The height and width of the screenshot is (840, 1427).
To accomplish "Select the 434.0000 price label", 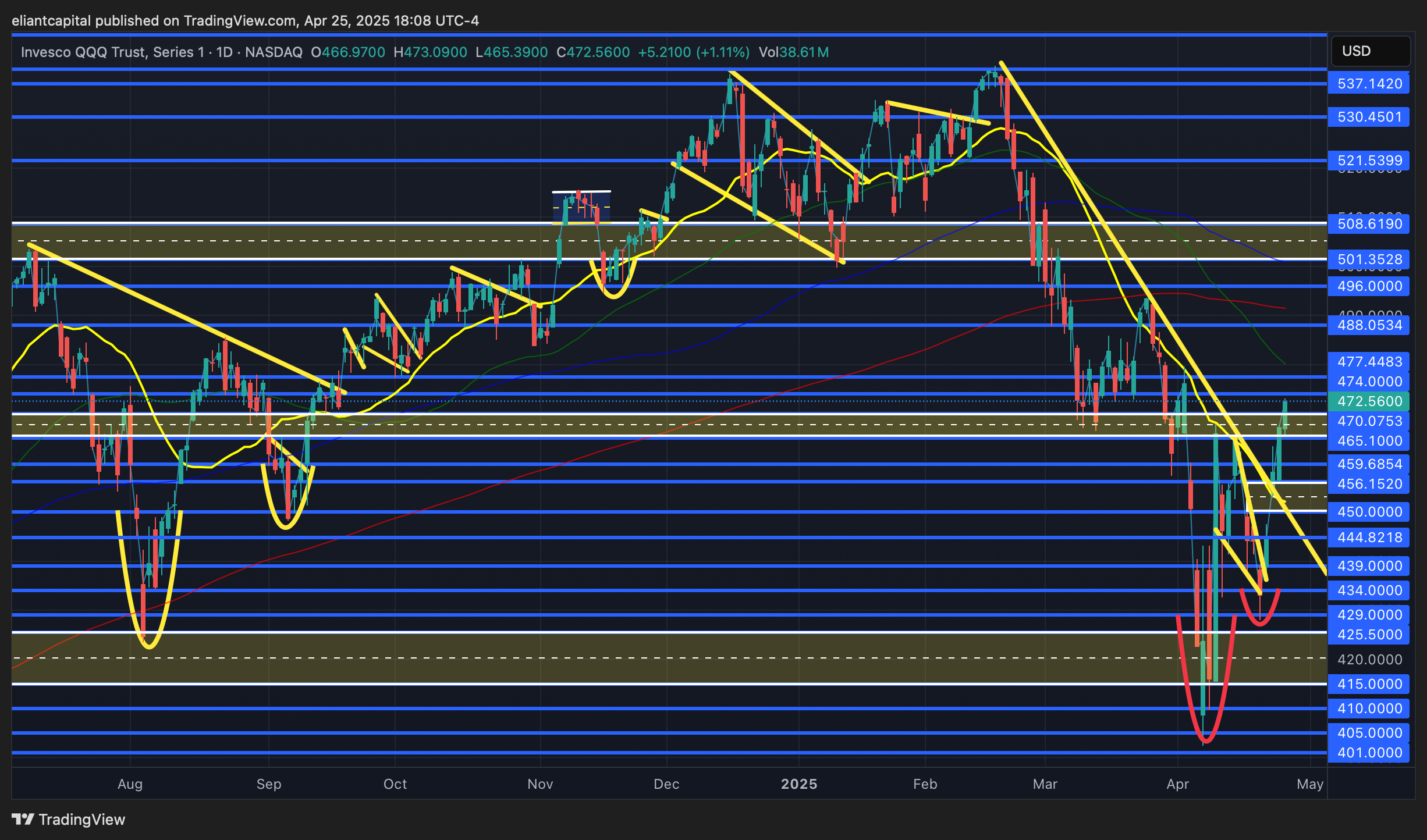I will pyautogui.click(x=1369, y=590).
